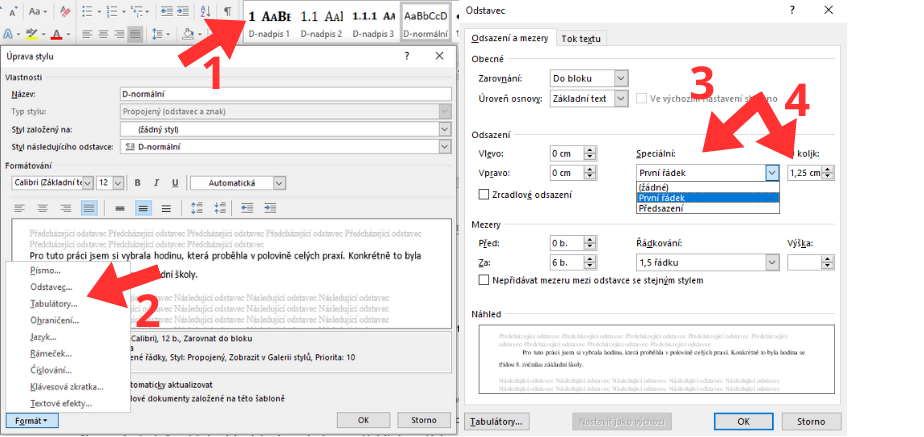
Task: Click increase indent icon in style dialog
Action: tap(270, 208)
